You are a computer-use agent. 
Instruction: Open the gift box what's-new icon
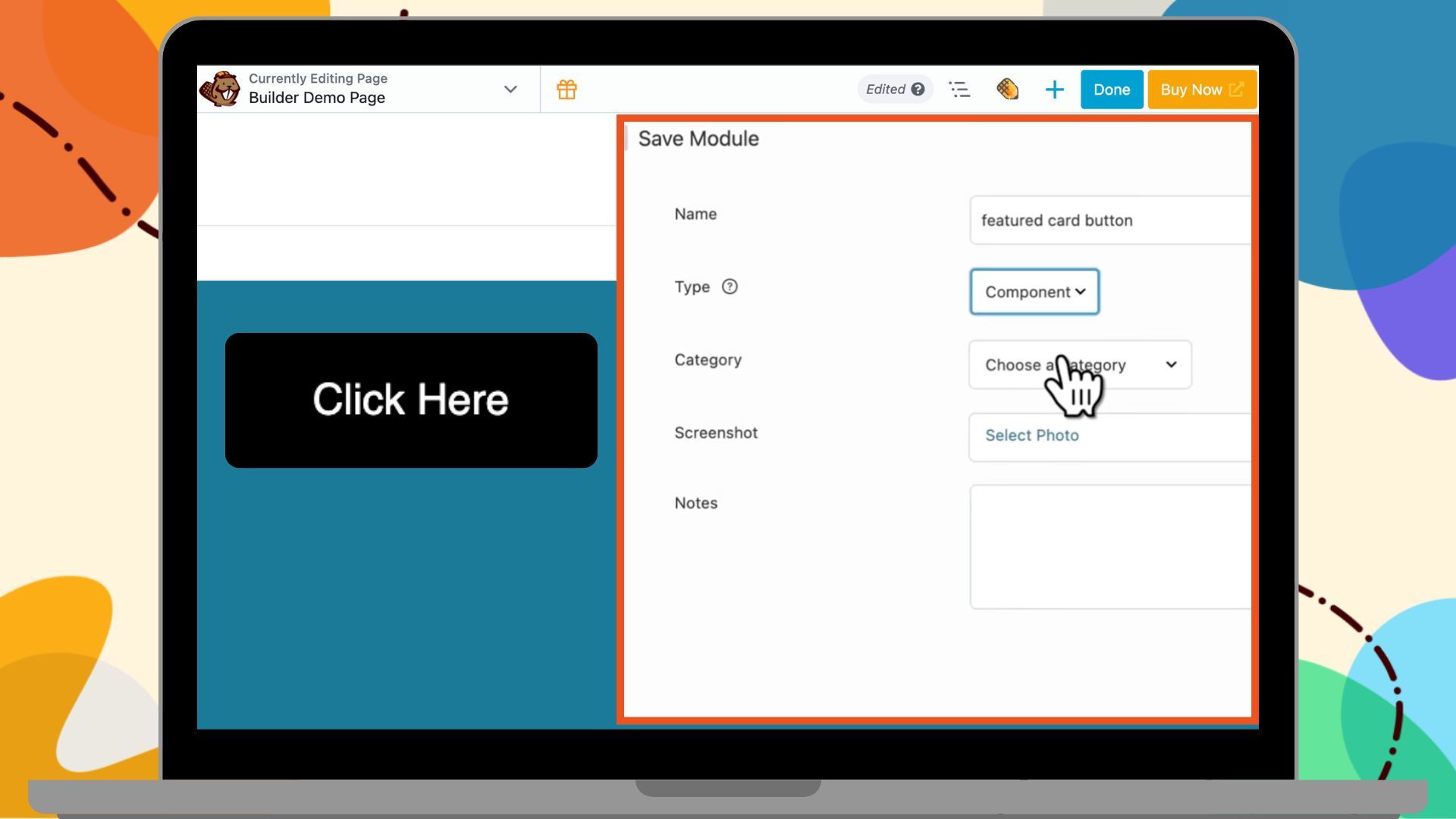click(566, 89)
